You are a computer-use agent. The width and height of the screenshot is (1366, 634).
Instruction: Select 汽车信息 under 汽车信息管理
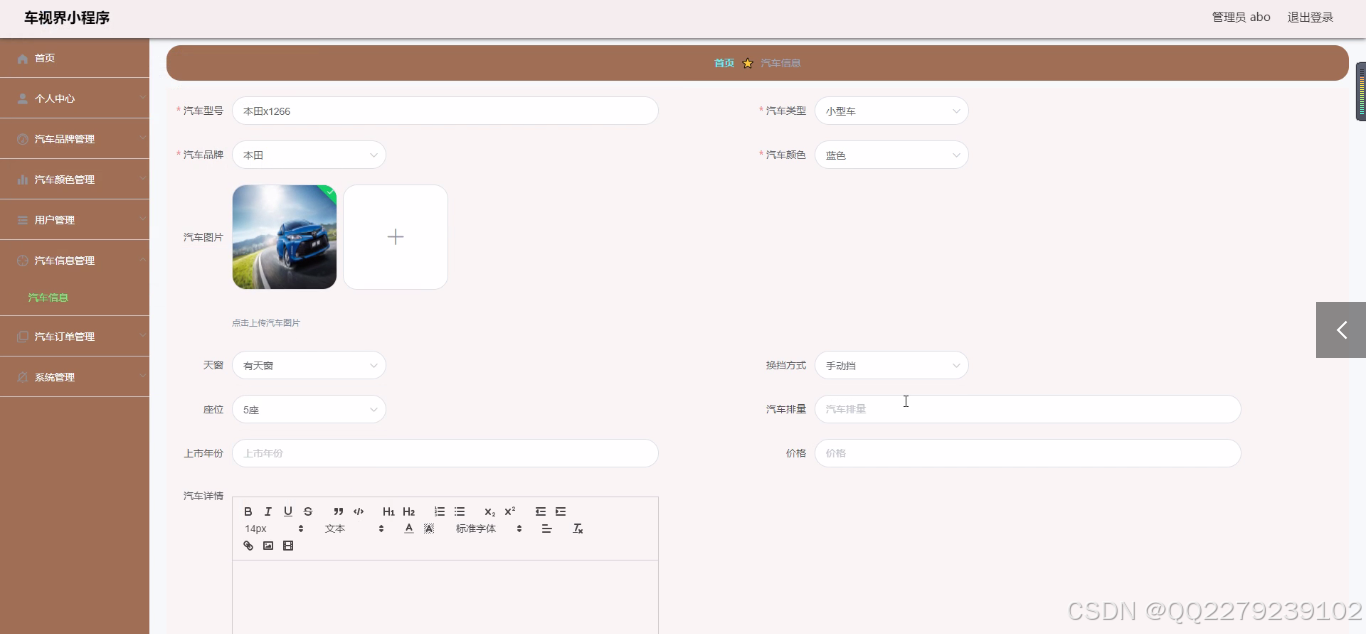click(x=47, y=297)
